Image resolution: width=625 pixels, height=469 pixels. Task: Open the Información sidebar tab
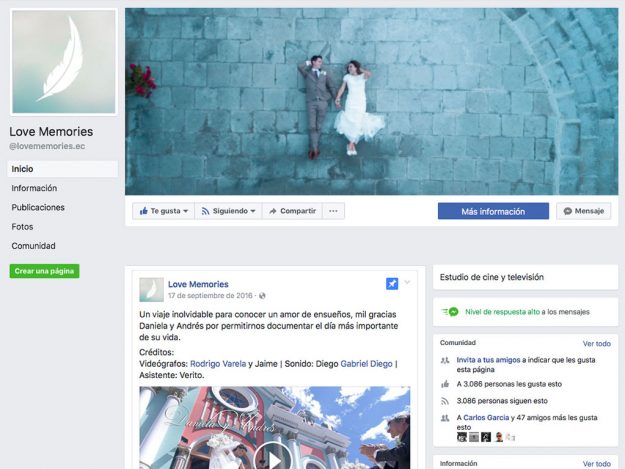[34, 188]
